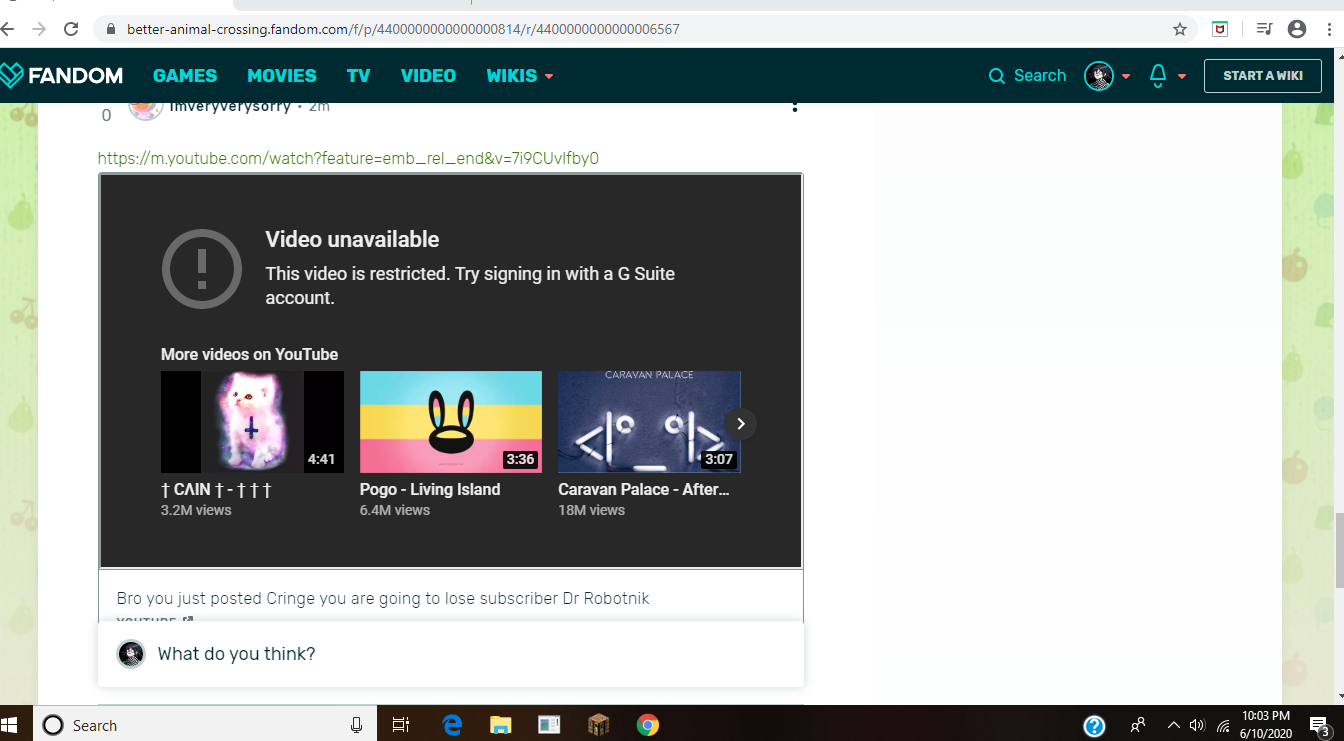1344x741 pixels.
Task: Open the TV menu
Action: pos(358,76)
